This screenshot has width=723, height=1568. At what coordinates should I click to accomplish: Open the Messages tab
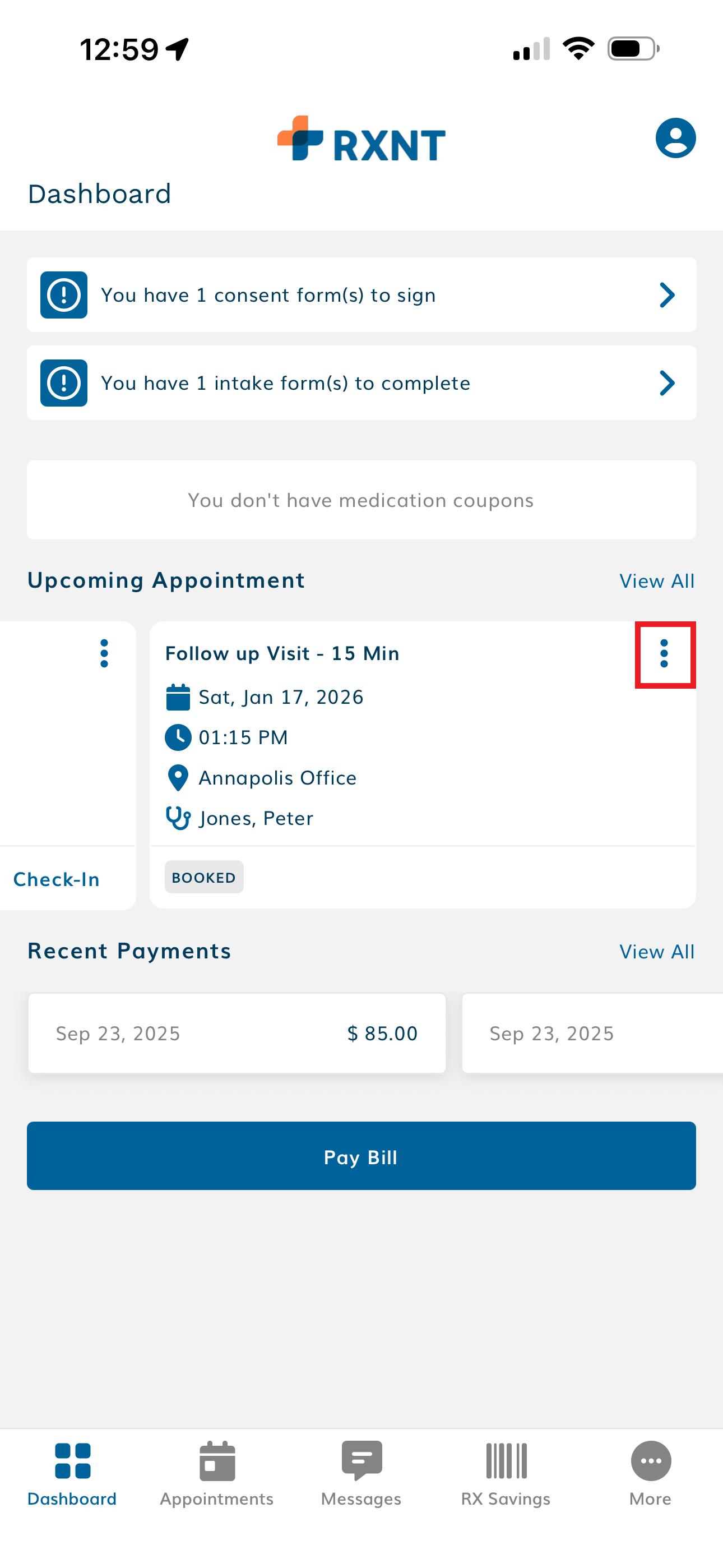tap(361, 1473)
